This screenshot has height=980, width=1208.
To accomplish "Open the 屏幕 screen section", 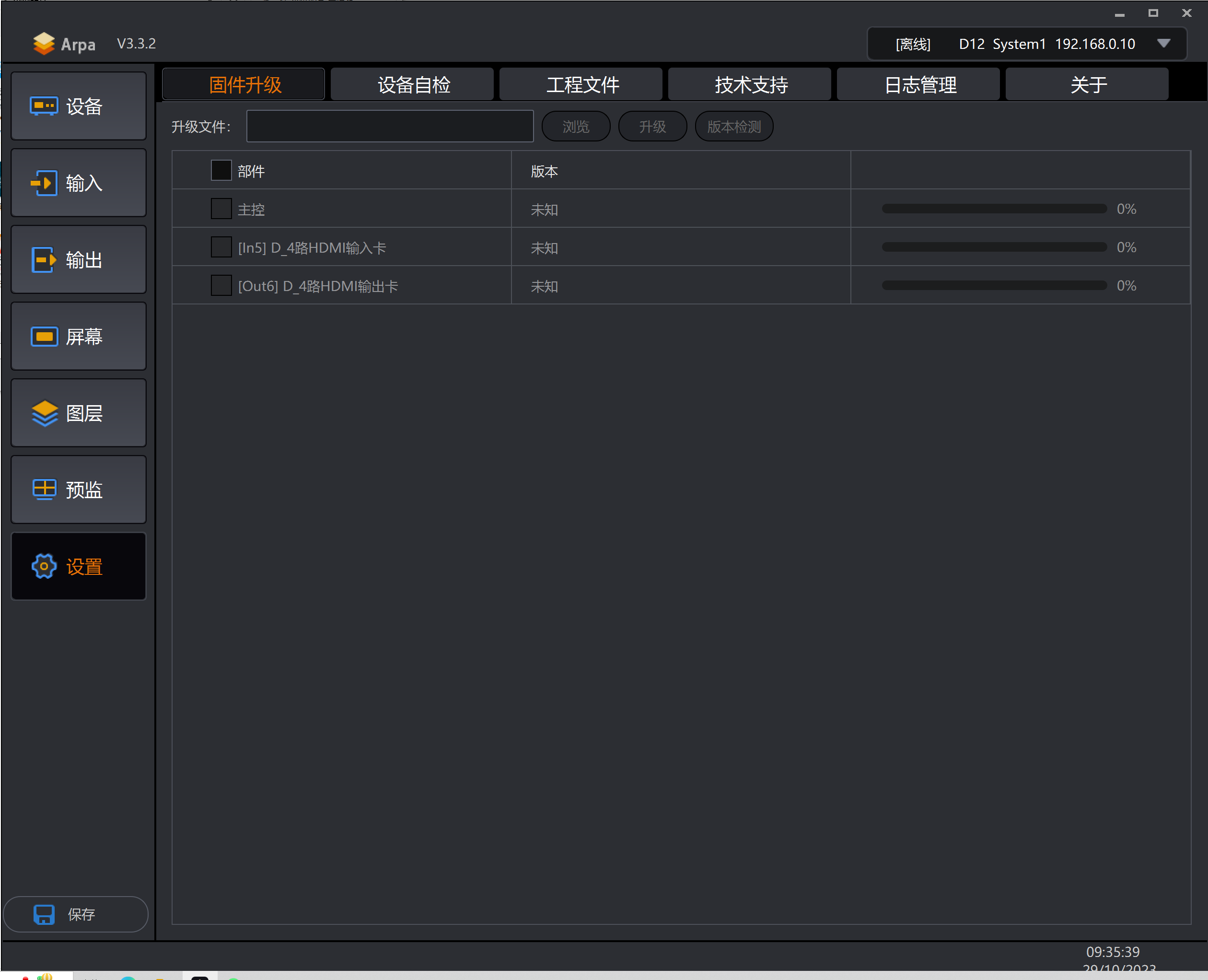I will (79, 337).
